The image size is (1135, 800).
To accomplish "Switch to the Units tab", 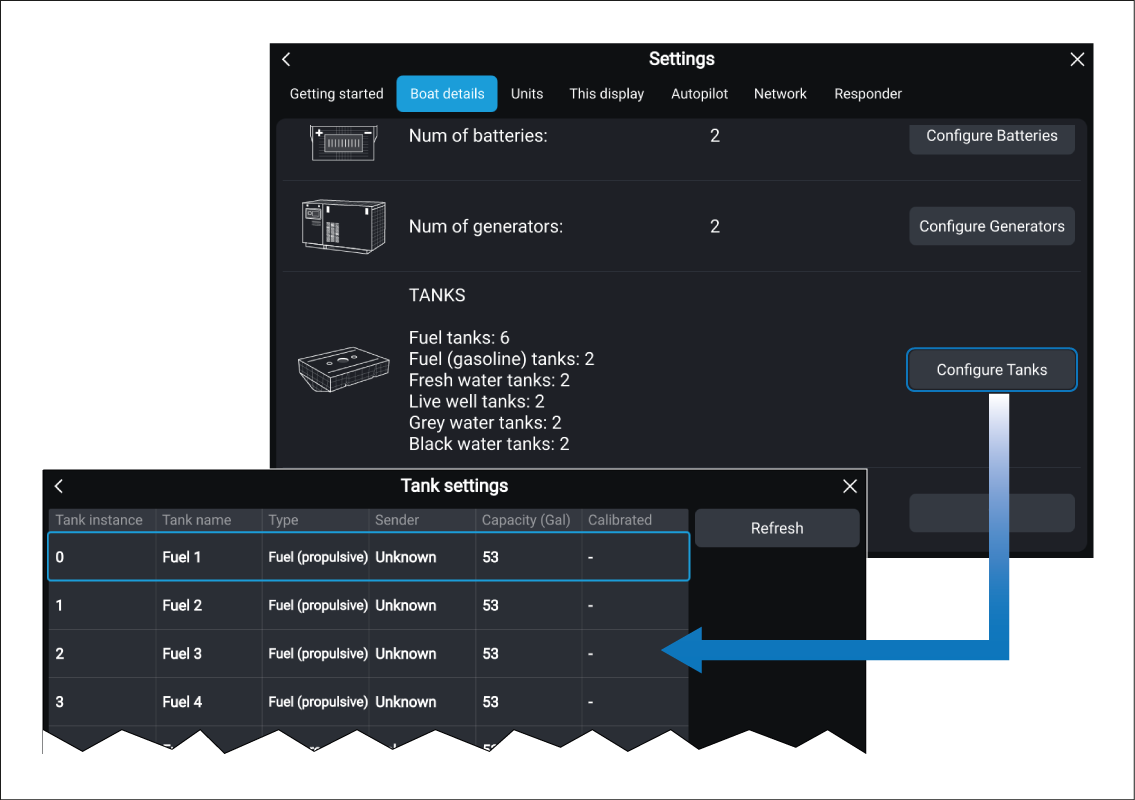I will 527,94.
